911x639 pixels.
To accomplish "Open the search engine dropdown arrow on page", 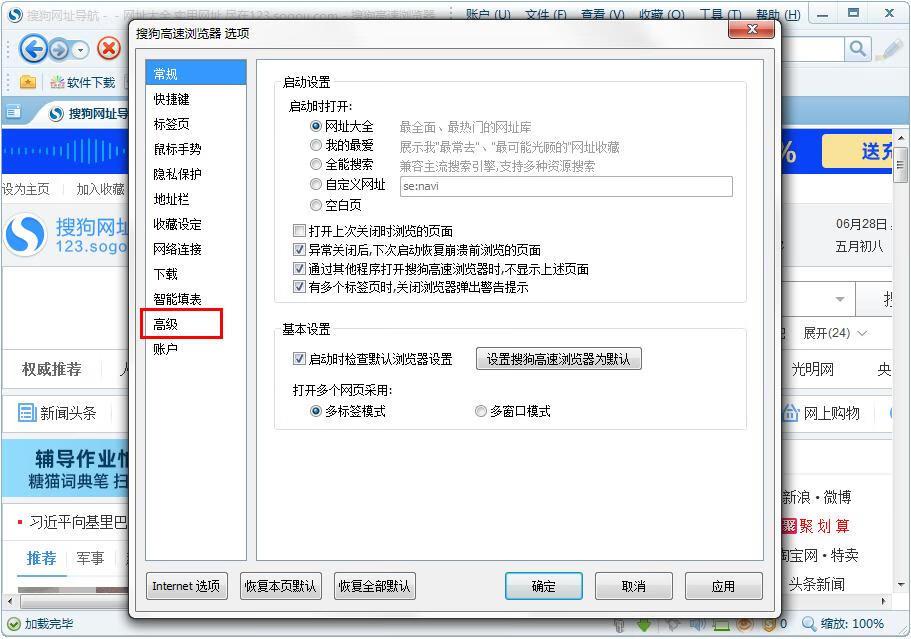I will click(x=840, y=300).
